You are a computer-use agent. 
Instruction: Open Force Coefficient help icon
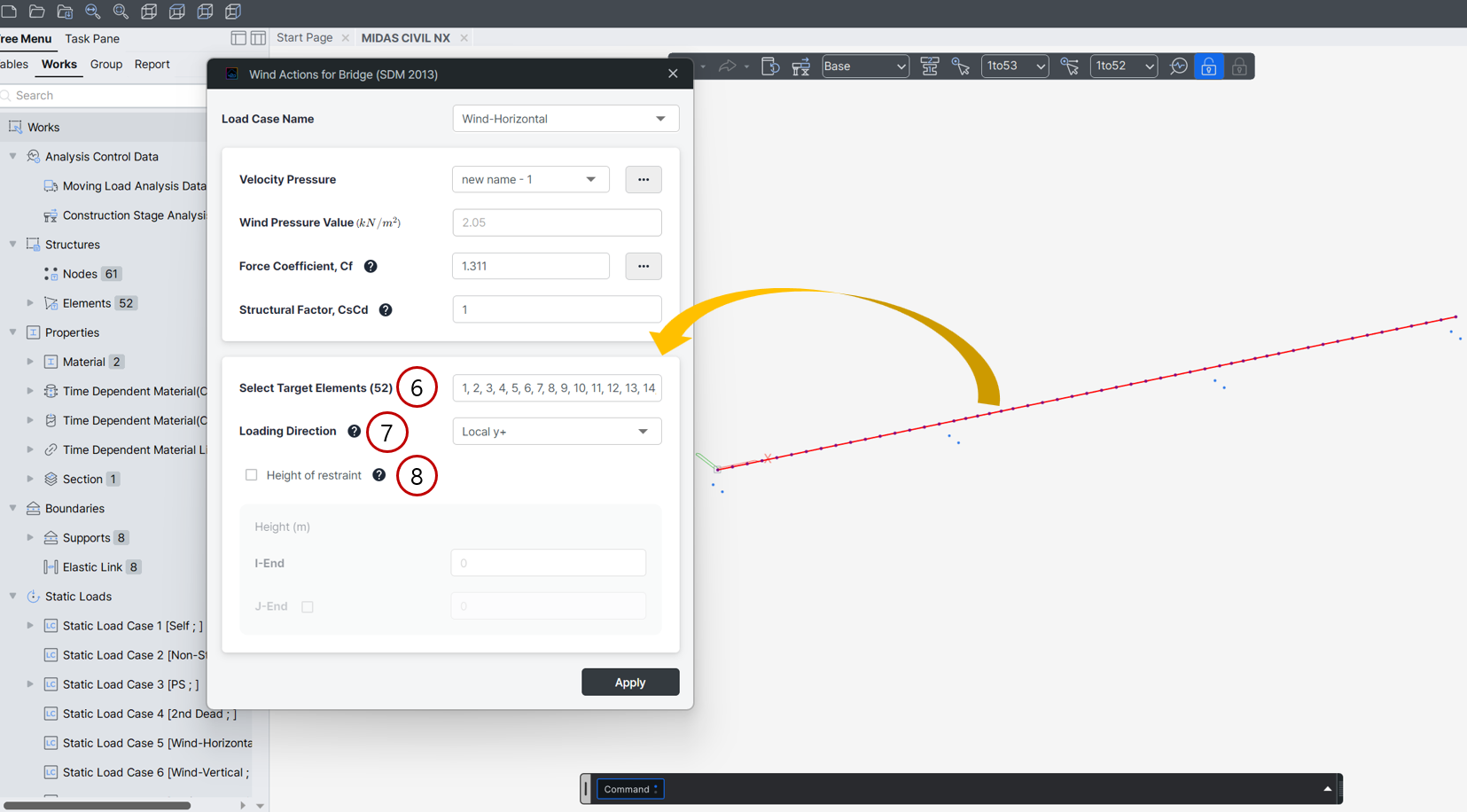[x=371, y=266]
